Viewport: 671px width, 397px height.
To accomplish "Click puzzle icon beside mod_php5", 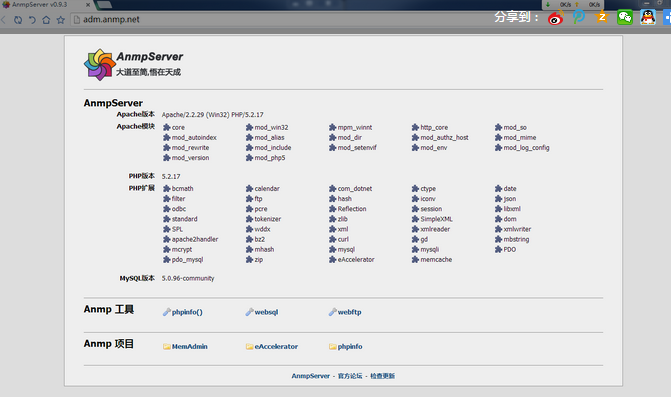I will click(x=249, y=158).
